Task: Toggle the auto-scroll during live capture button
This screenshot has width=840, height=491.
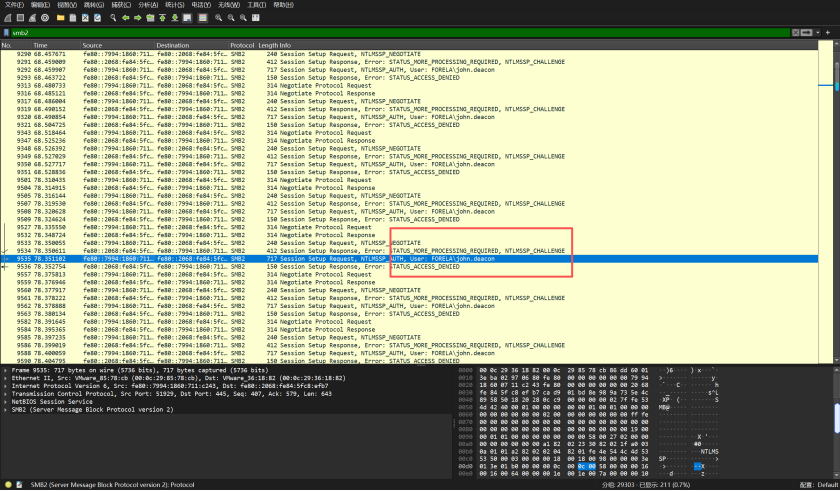Action: tap(189, 17)
